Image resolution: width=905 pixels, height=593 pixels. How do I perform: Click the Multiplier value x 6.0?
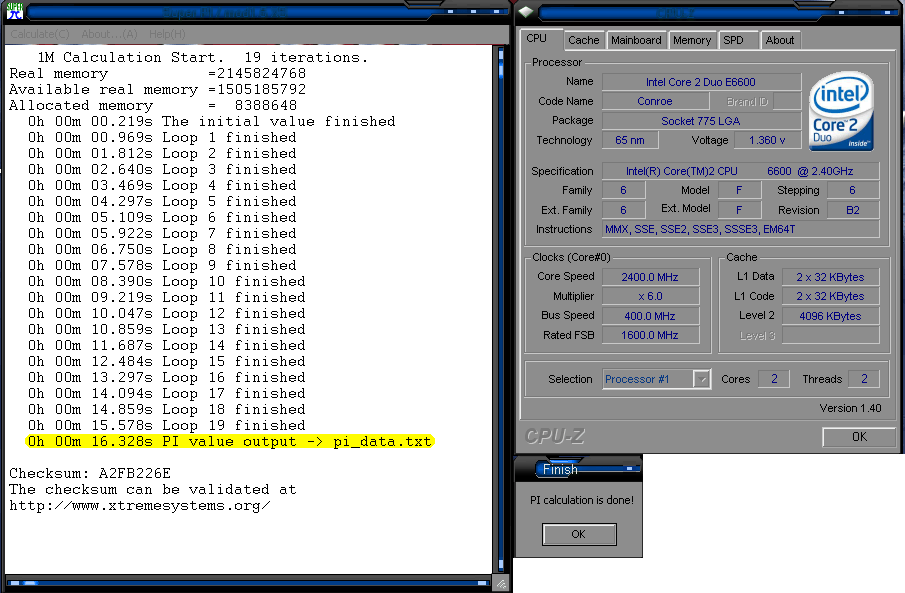[650, 296]
